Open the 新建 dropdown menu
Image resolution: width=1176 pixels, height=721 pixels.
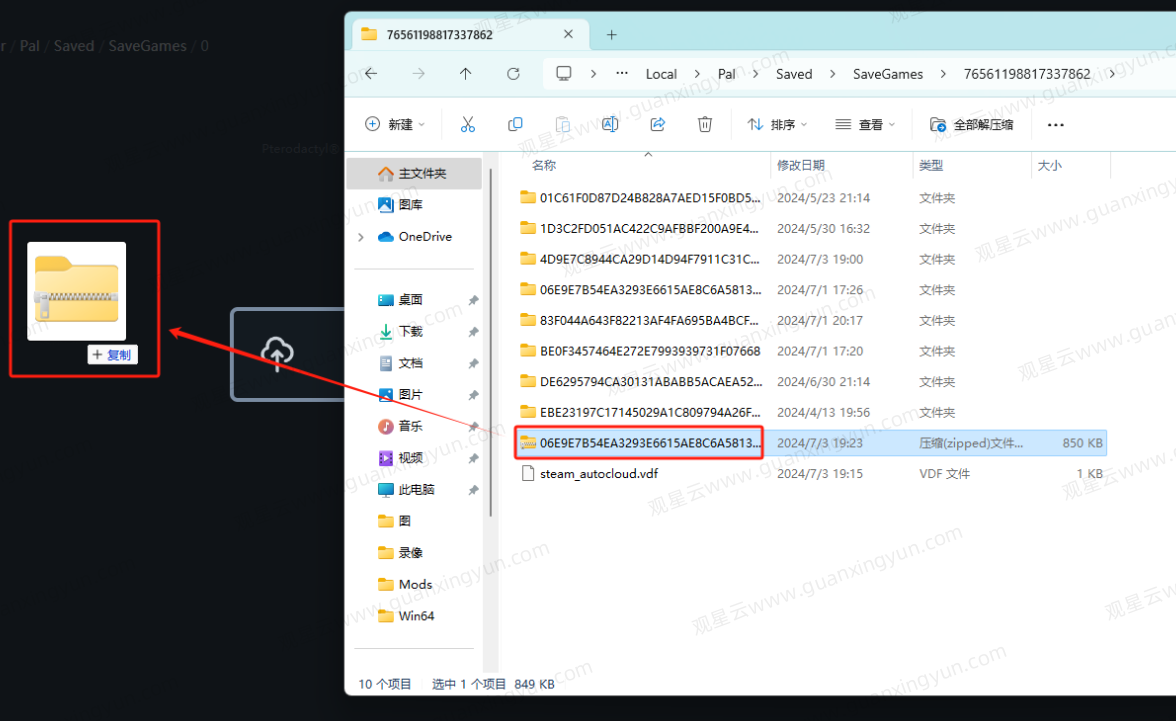coord(395,125)
